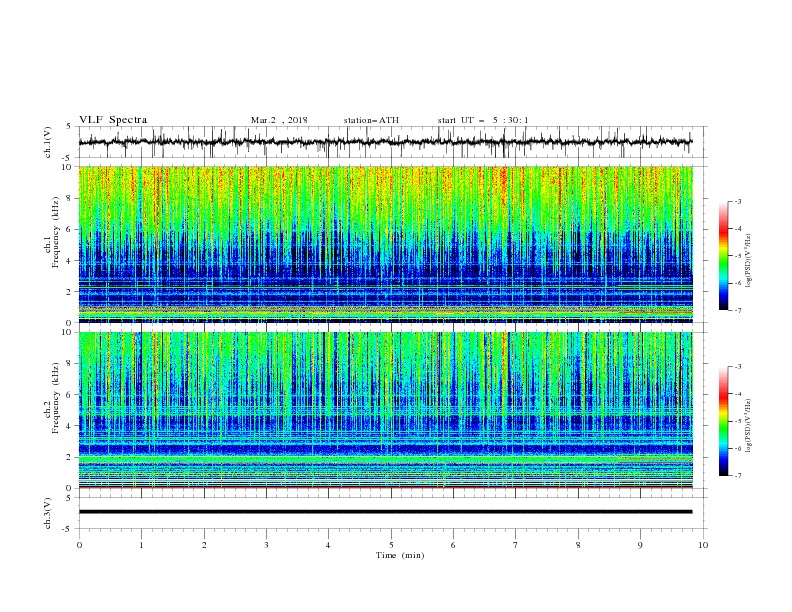This screenshot has height=612, width=792.
Task: Click the "VLF Spectra" plot title
Action: tap(113, 120)
